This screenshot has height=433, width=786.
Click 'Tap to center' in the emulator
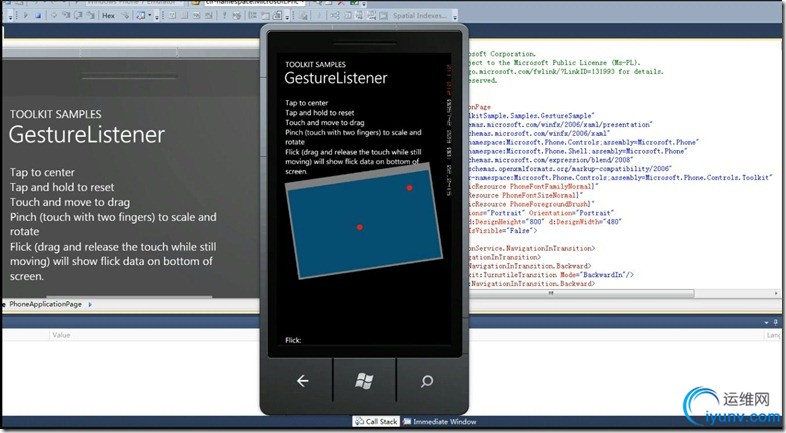click(x=306, y=103)
